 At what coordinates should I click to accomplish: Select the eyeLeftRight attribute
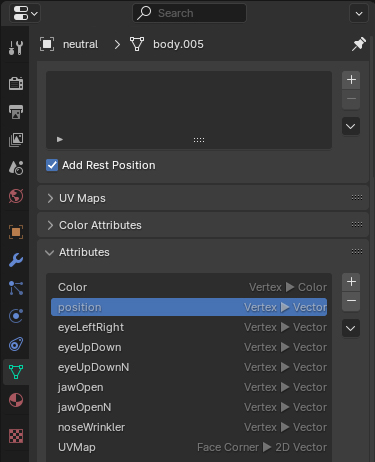[x=189, y=327]
